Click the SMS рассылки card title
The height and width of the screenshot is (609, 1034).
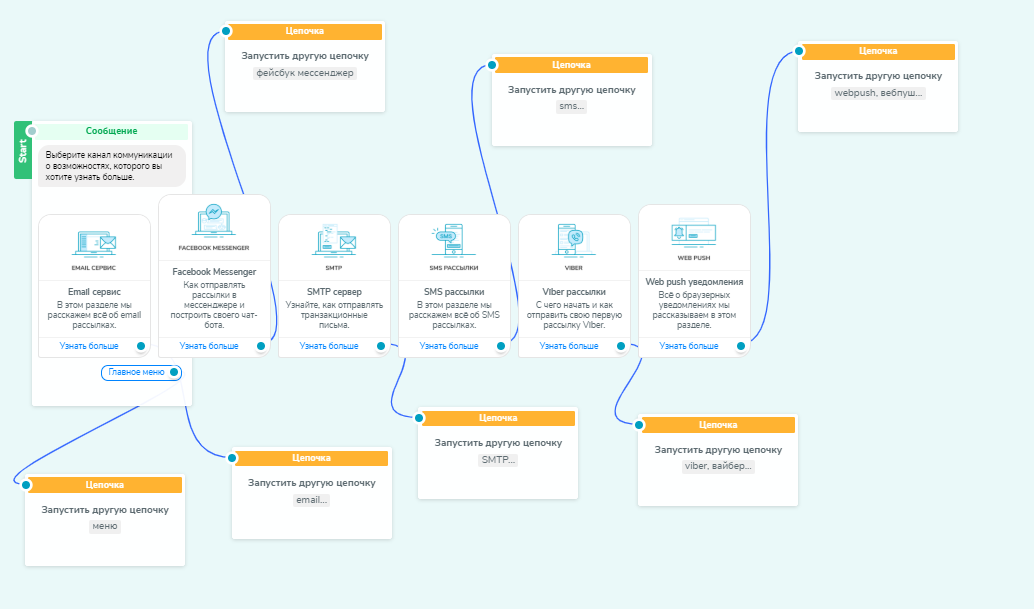(x=454, y=291)
